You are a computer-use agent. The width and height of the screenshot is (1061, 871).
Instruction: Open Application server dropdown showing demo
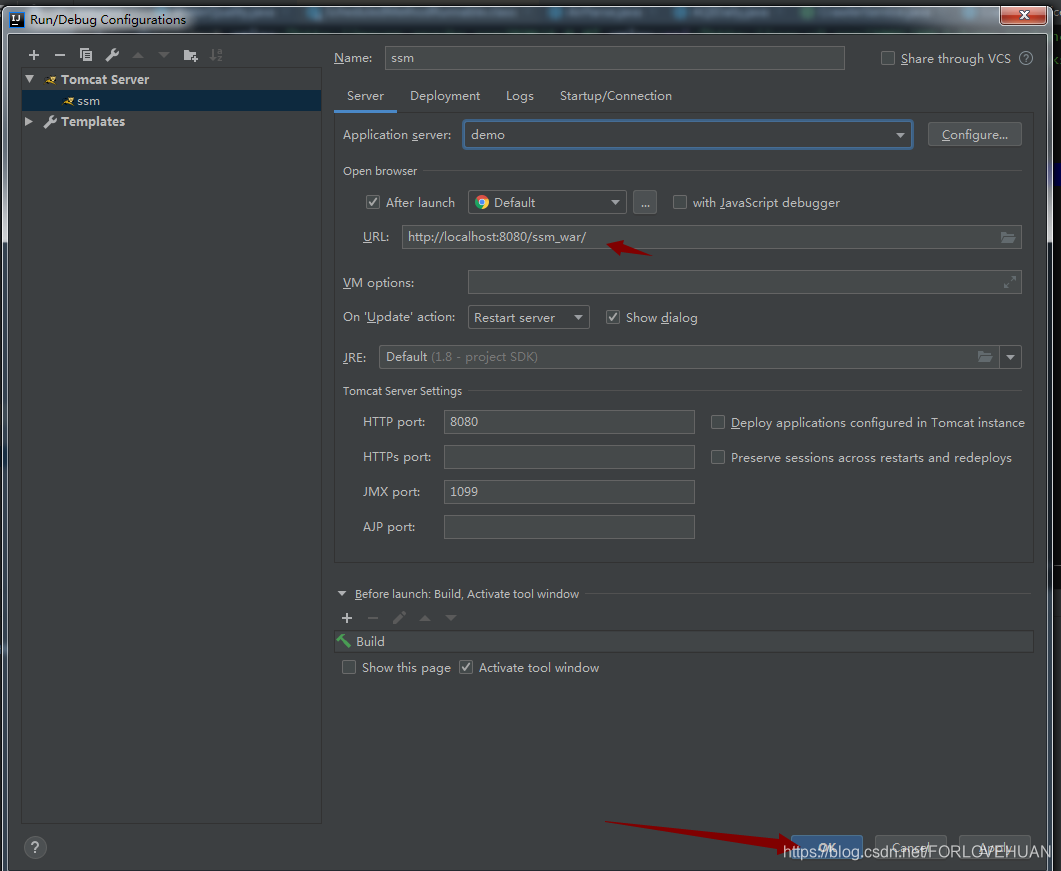point(687,135)
